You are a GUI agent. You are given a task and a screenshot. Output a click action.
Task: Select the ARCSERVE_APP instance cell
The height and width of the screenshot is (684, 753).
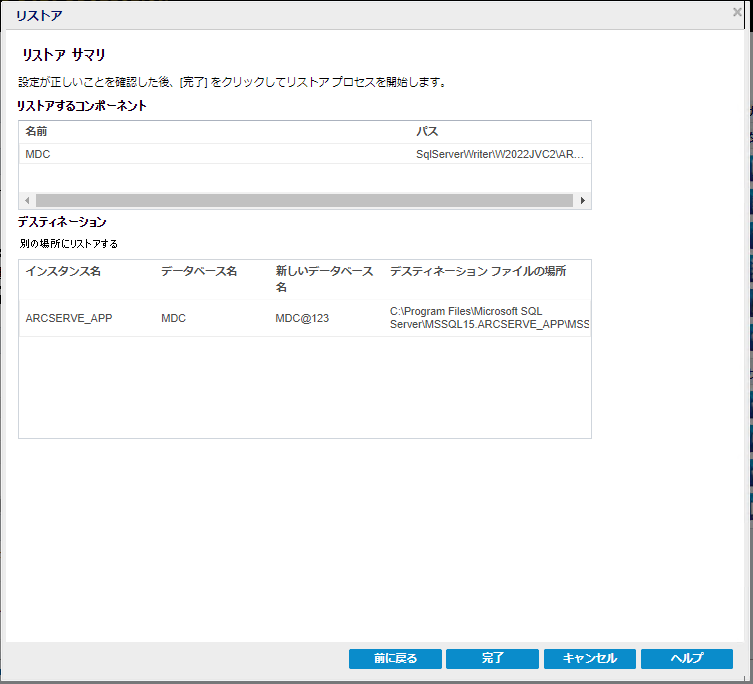click(x=69, y=318)
